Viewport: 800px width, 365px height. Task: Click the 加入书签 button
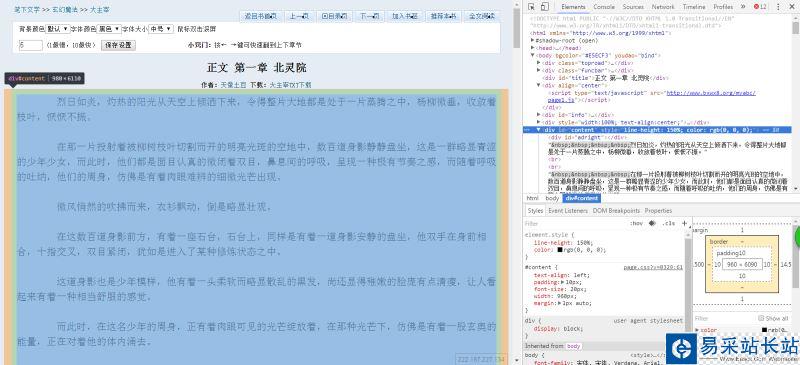click(x=405, y=16)
